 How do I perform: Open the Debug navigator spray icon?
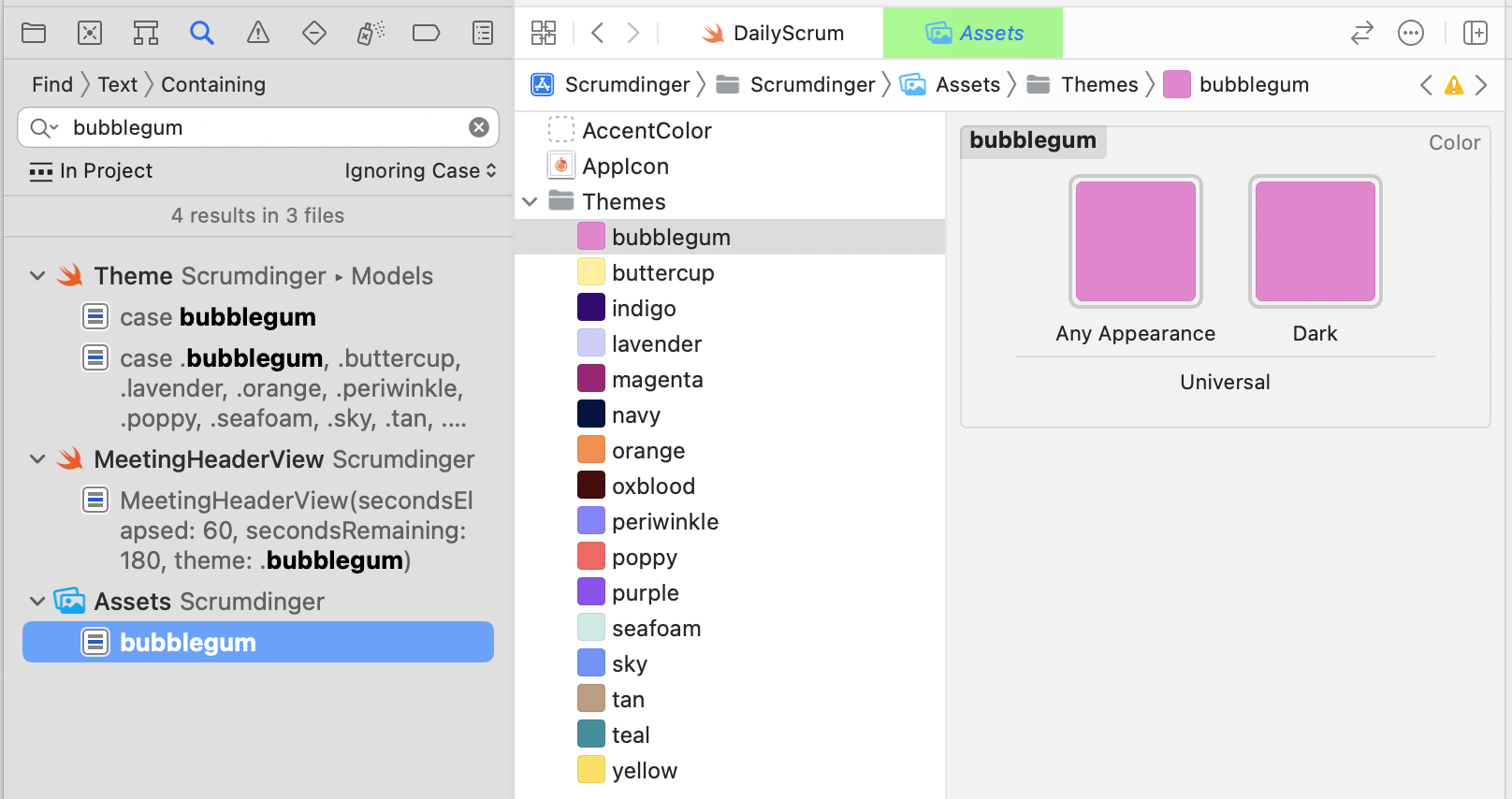click(x=371, y=34)
